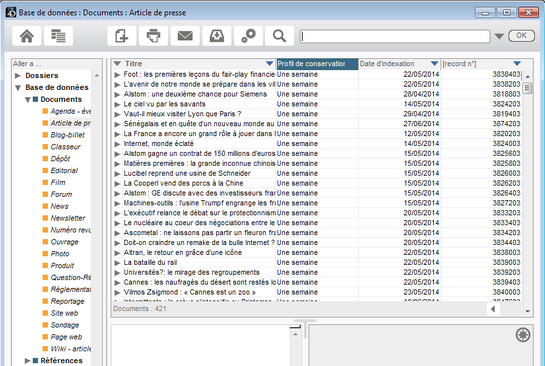Select Article de presse in the tree
Image resolution: width=545 pixels, height=366 pixels.
click(71, 123)
